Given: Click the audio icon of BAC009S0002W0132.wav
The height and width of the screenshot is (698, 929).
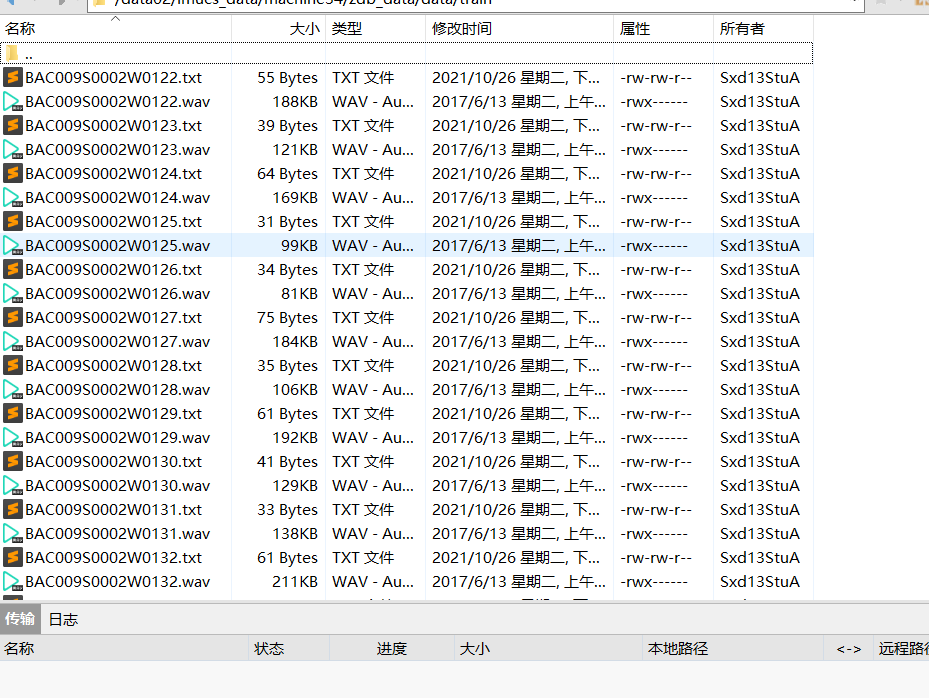Looking at the screenshot, I should (13, 581).
